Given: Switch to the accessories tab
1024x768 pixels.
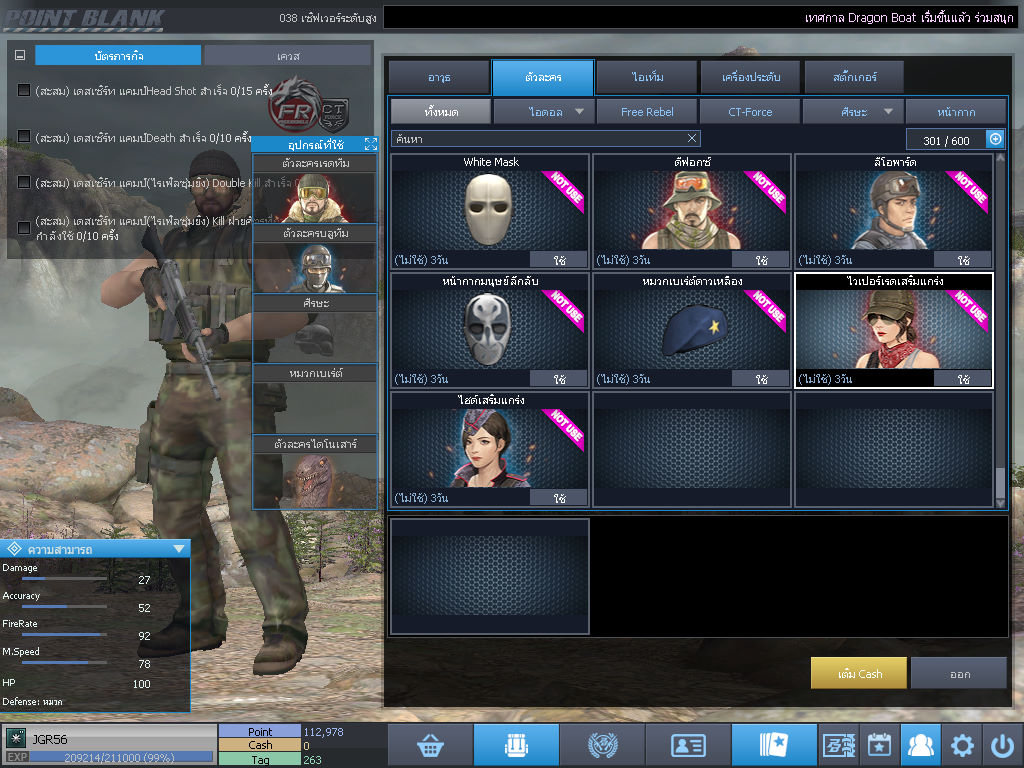Looking at the screenshot, I should tap(750, 77).
